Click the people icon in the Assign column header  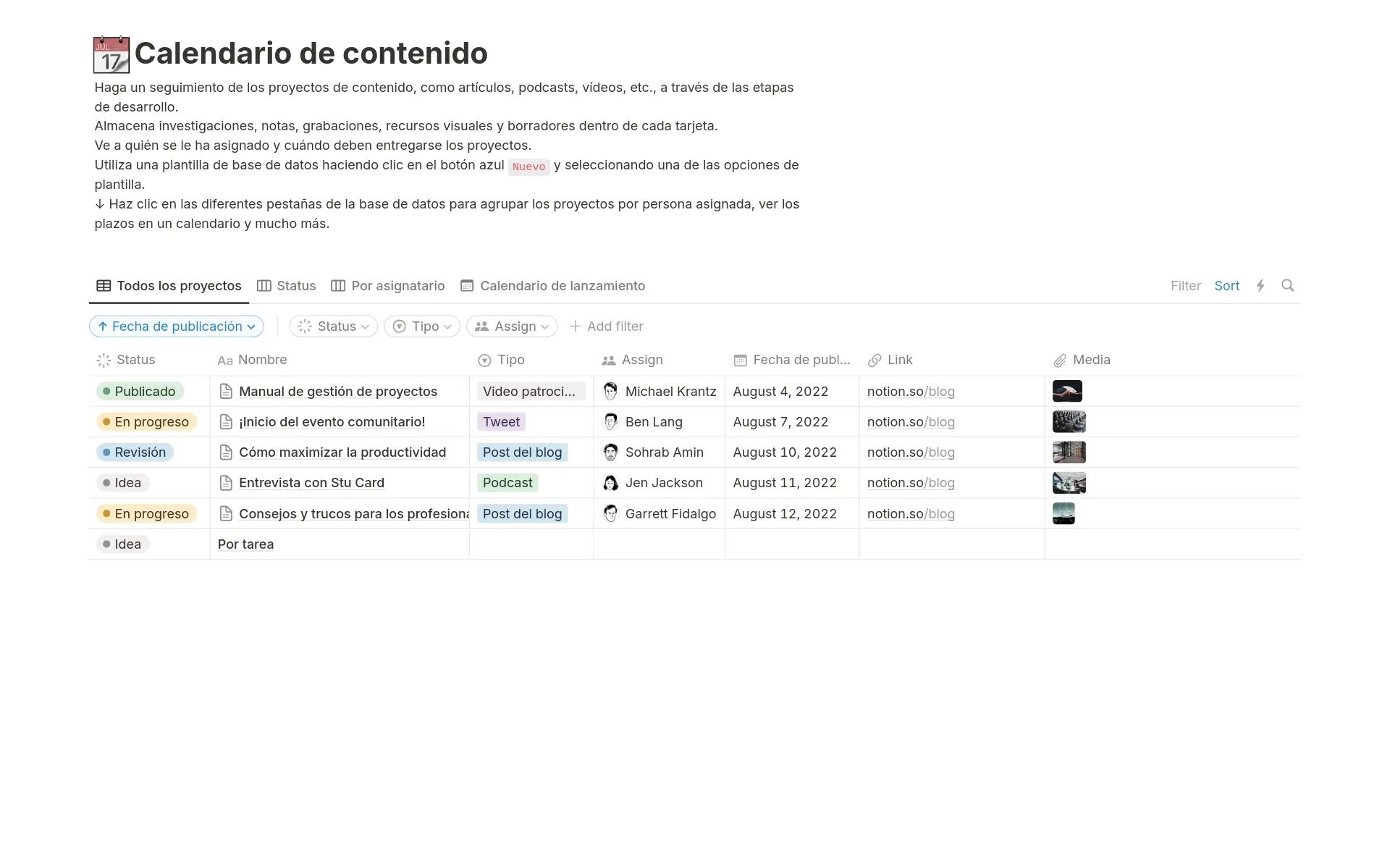tap(607, 360)
